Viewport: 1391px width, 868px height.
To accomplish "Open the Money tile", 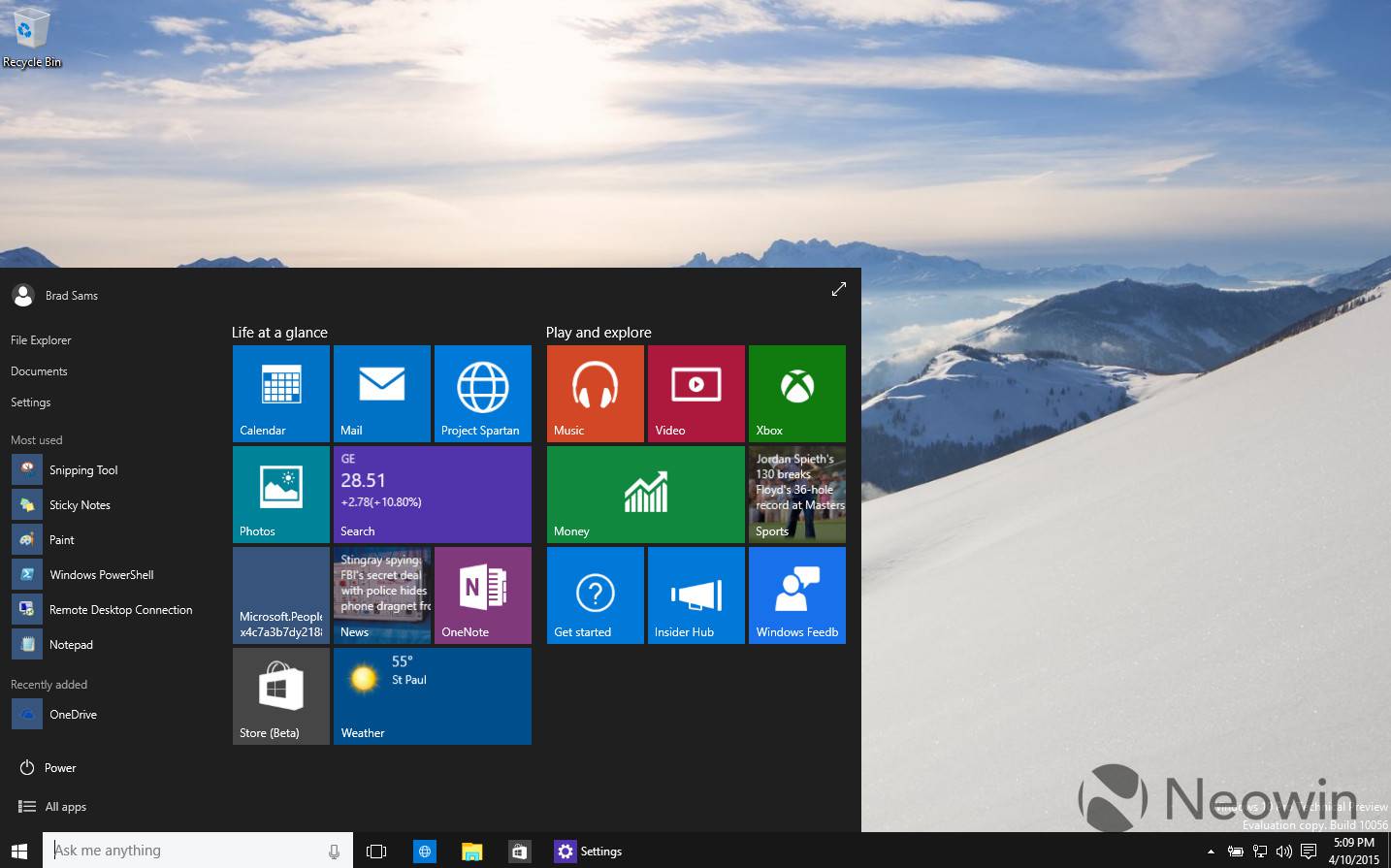I will [x=646, y=495].
